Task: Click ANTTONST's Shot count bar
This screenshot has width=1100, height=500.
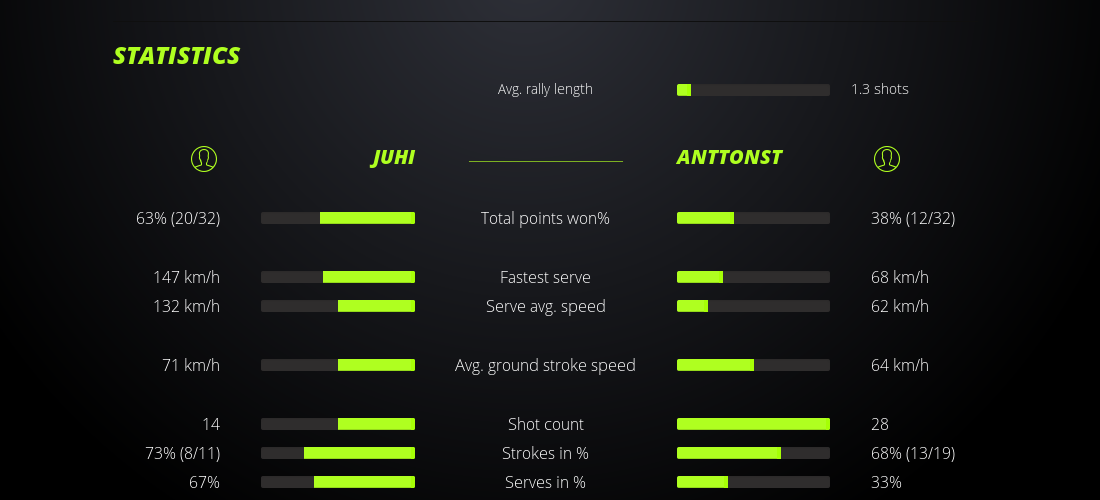Action: pyautogui.click(x=753, y=424)
